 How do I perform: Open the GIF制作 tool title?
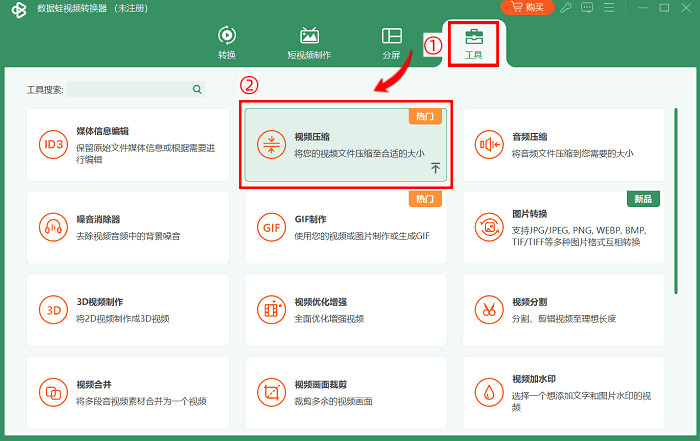[310, 219]
